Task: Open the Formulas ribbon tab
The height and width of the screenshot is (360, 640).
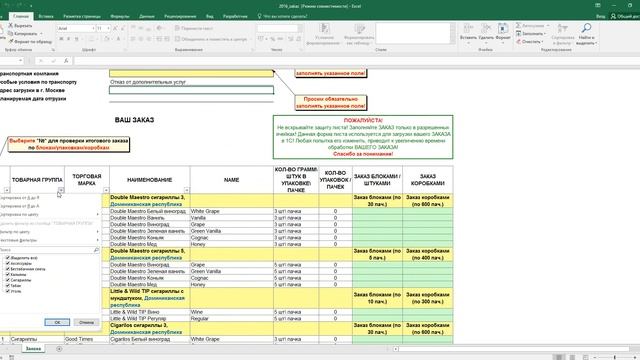Action: (x=120, y=16)
